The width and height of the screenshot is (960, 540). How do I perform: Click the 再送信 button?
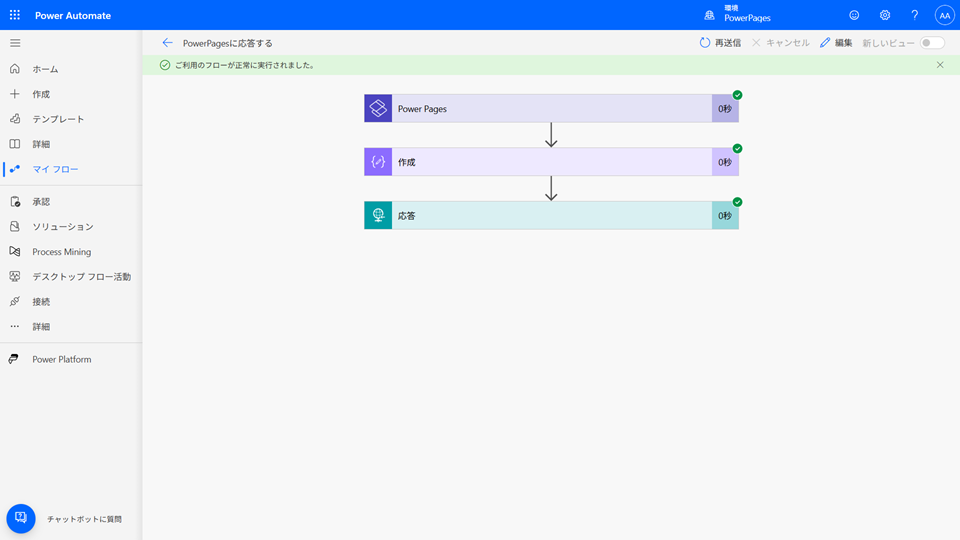point(720,43)
